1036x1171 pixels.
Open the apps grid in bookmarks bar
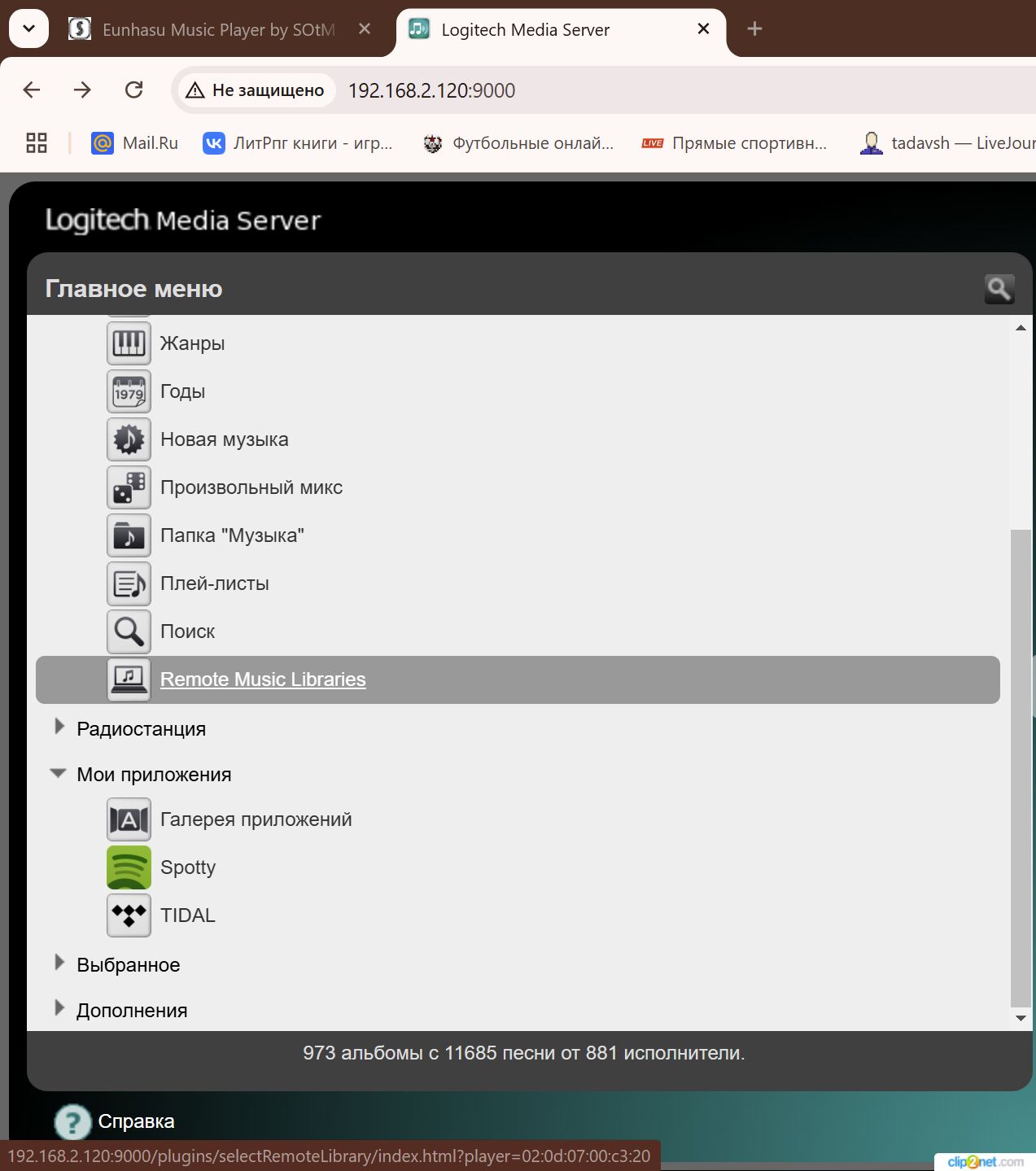37,143
